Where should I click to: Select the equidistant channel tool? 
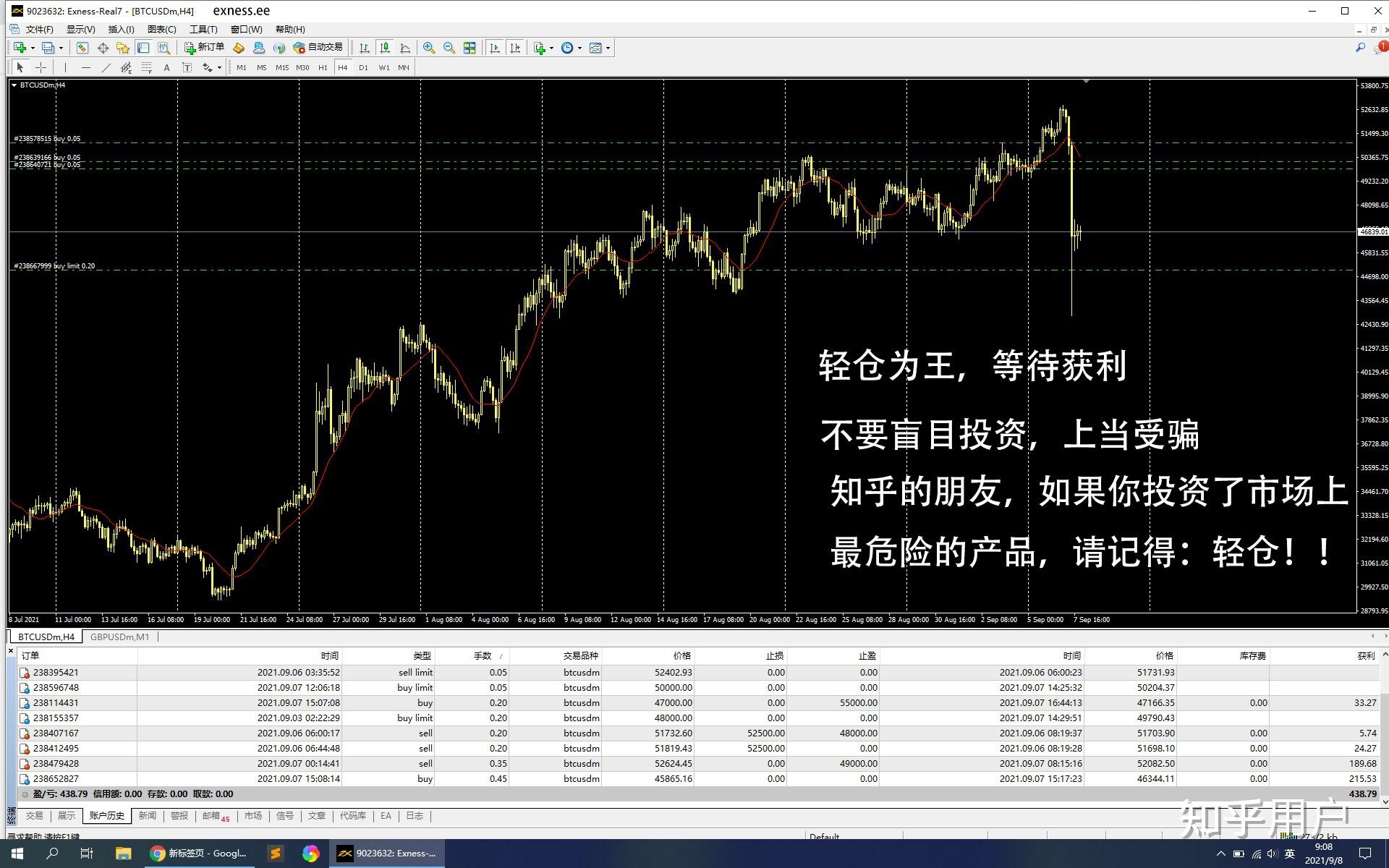click(126, 67)
